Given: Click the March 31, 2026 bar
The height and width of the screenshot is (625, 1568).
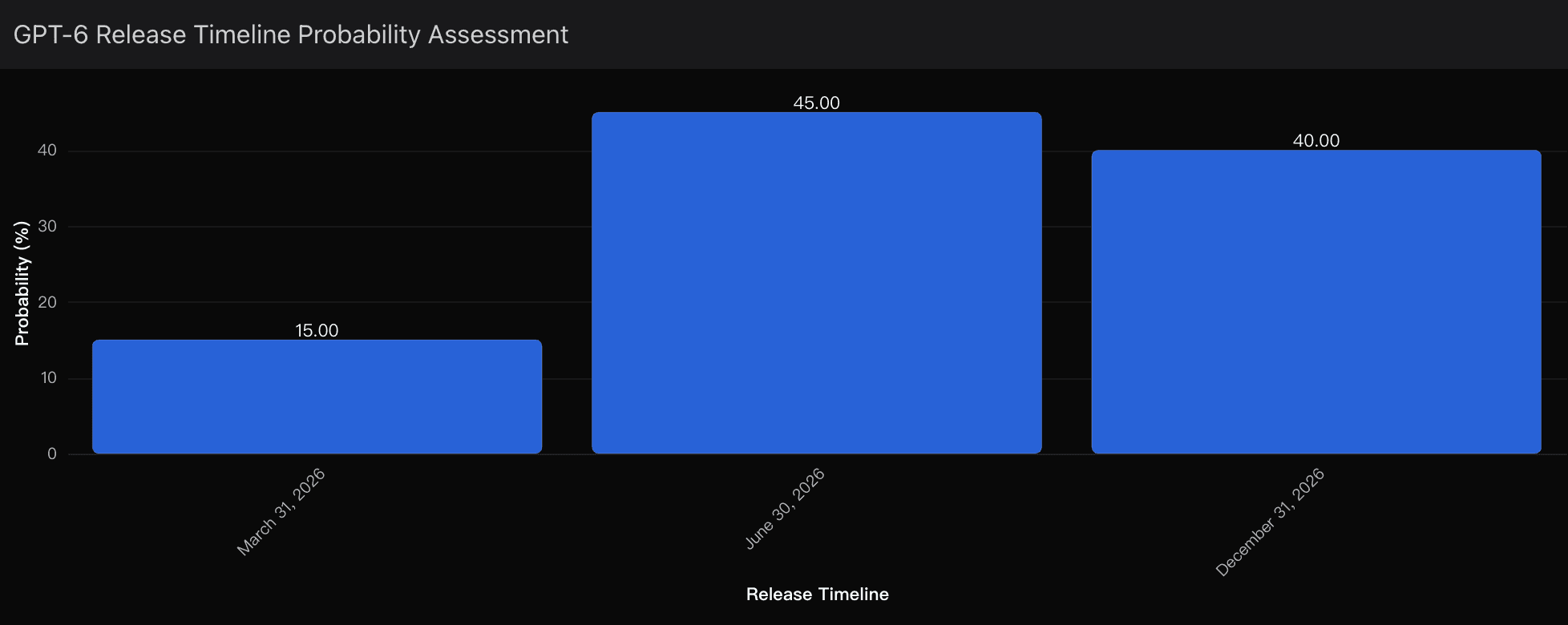Looking at the screenshot, I should point(317,397).
